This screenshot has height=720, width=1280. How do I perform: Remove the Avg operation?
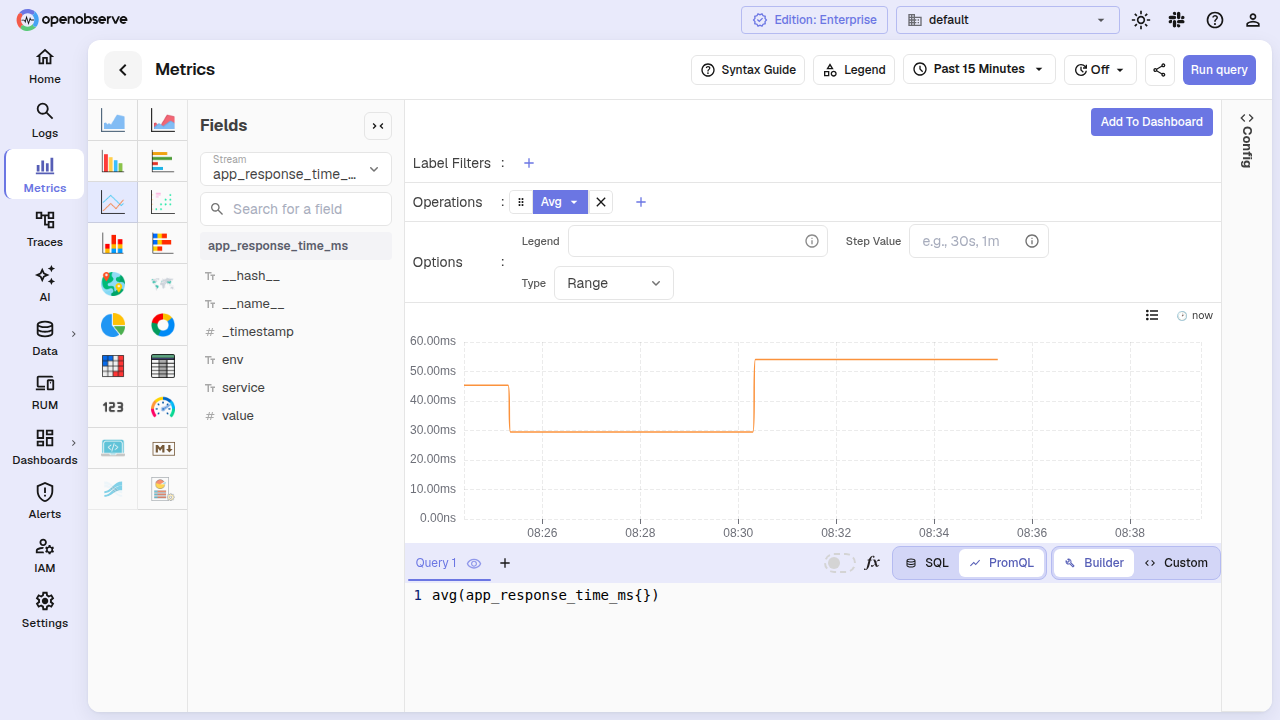pos(601,202)
